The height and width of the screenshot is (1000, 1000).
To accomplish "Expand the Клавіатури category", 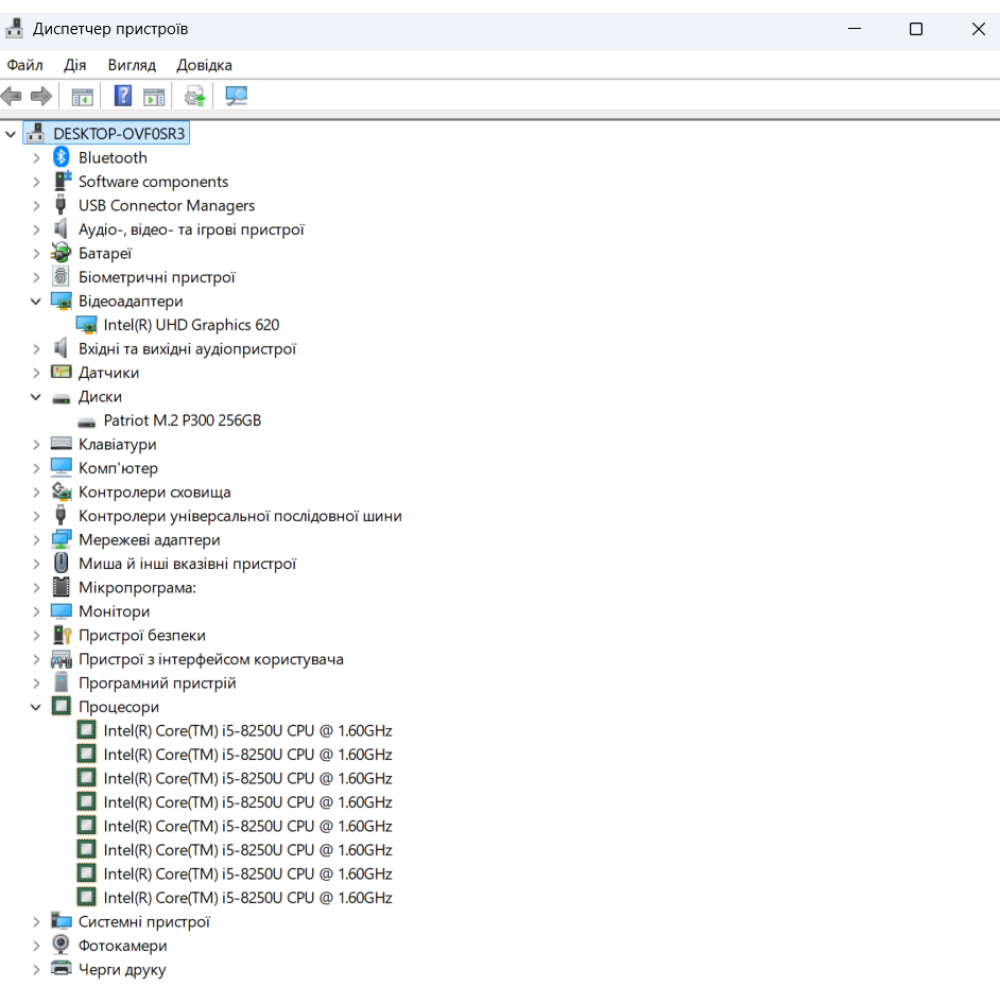I will click(x=36, y=445).
